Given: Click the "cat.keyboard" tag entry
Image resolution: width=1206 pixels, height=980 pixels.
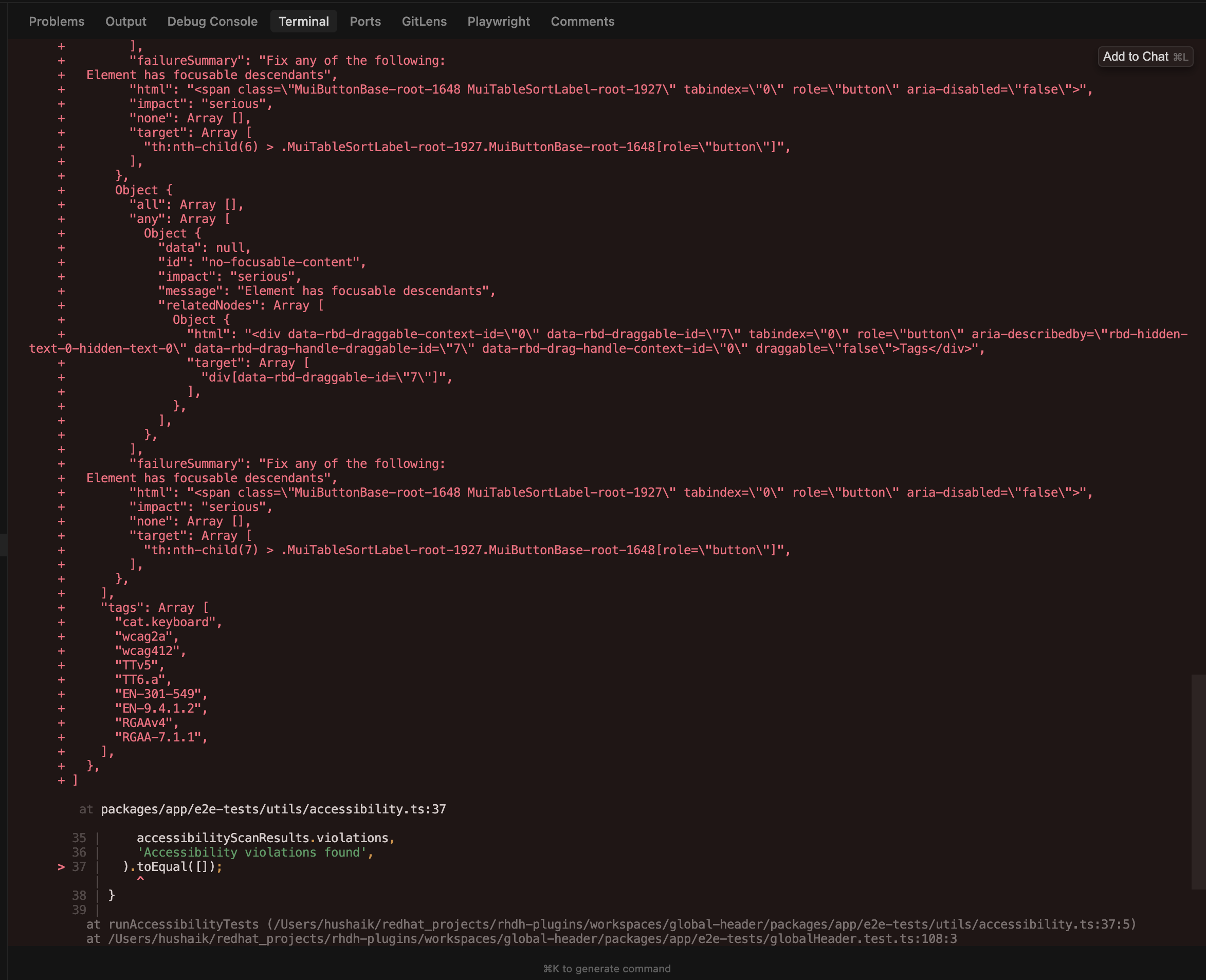Looking at the screenshot, I should (x=168, y=622).
